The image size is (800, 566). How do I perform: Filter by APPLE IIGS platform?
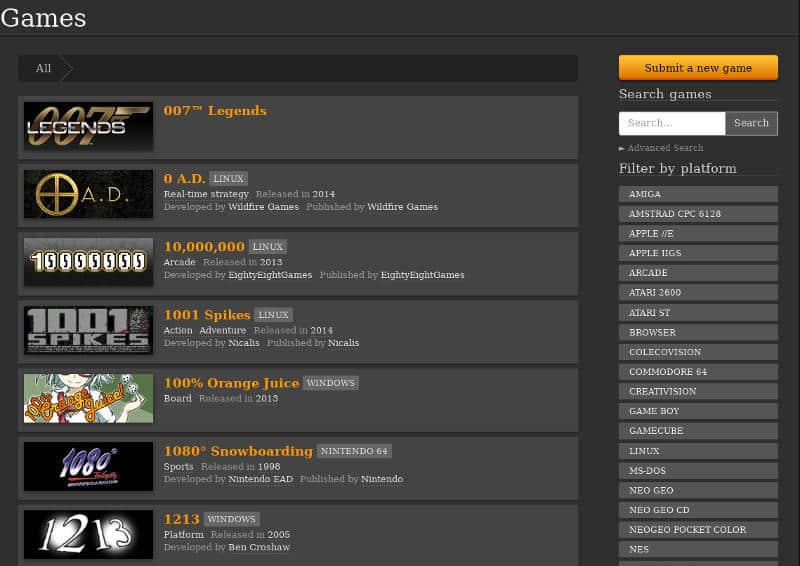698,253
